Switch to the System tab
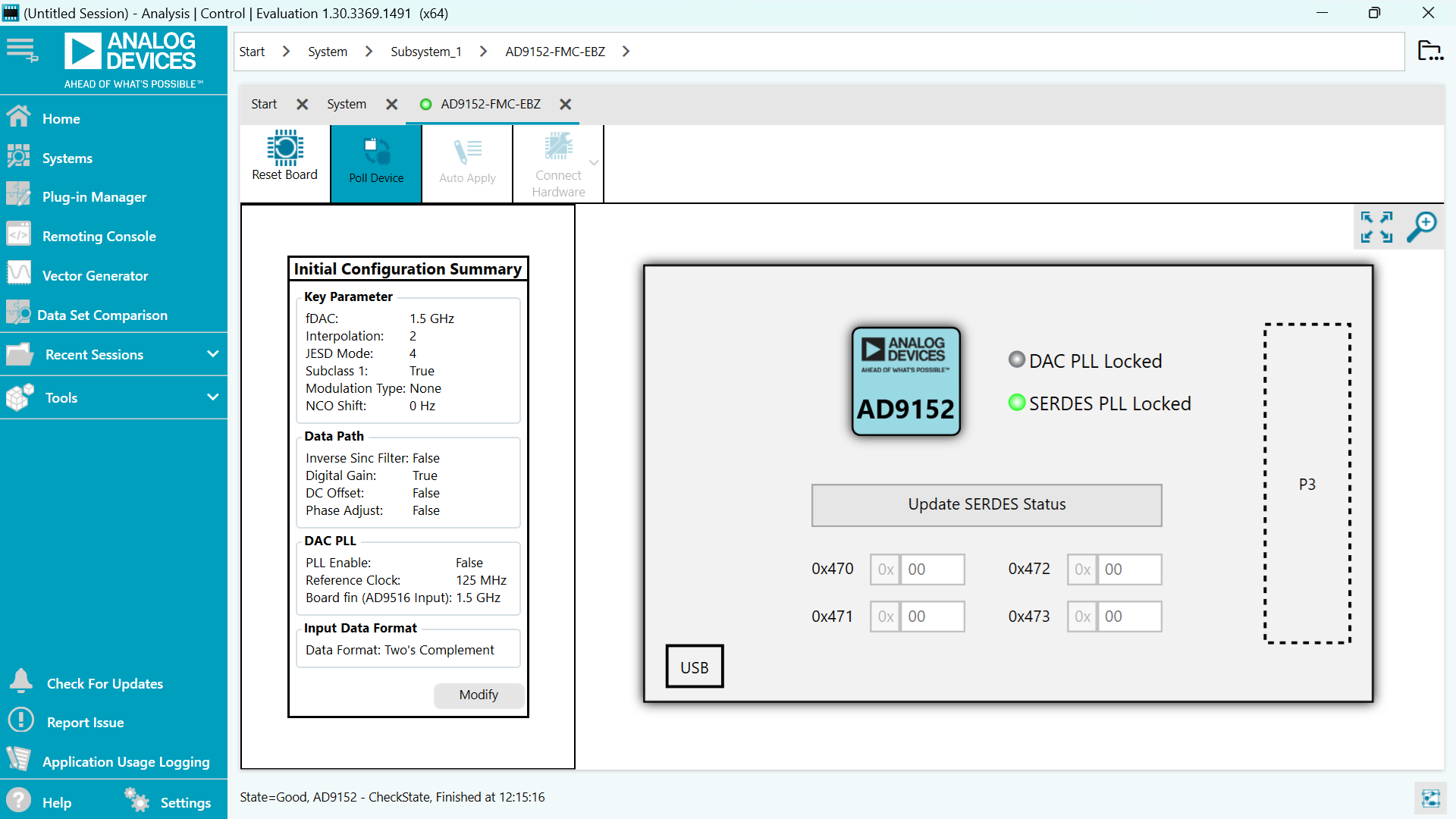This screenshot has height=819, width=1456. [347, 104]
